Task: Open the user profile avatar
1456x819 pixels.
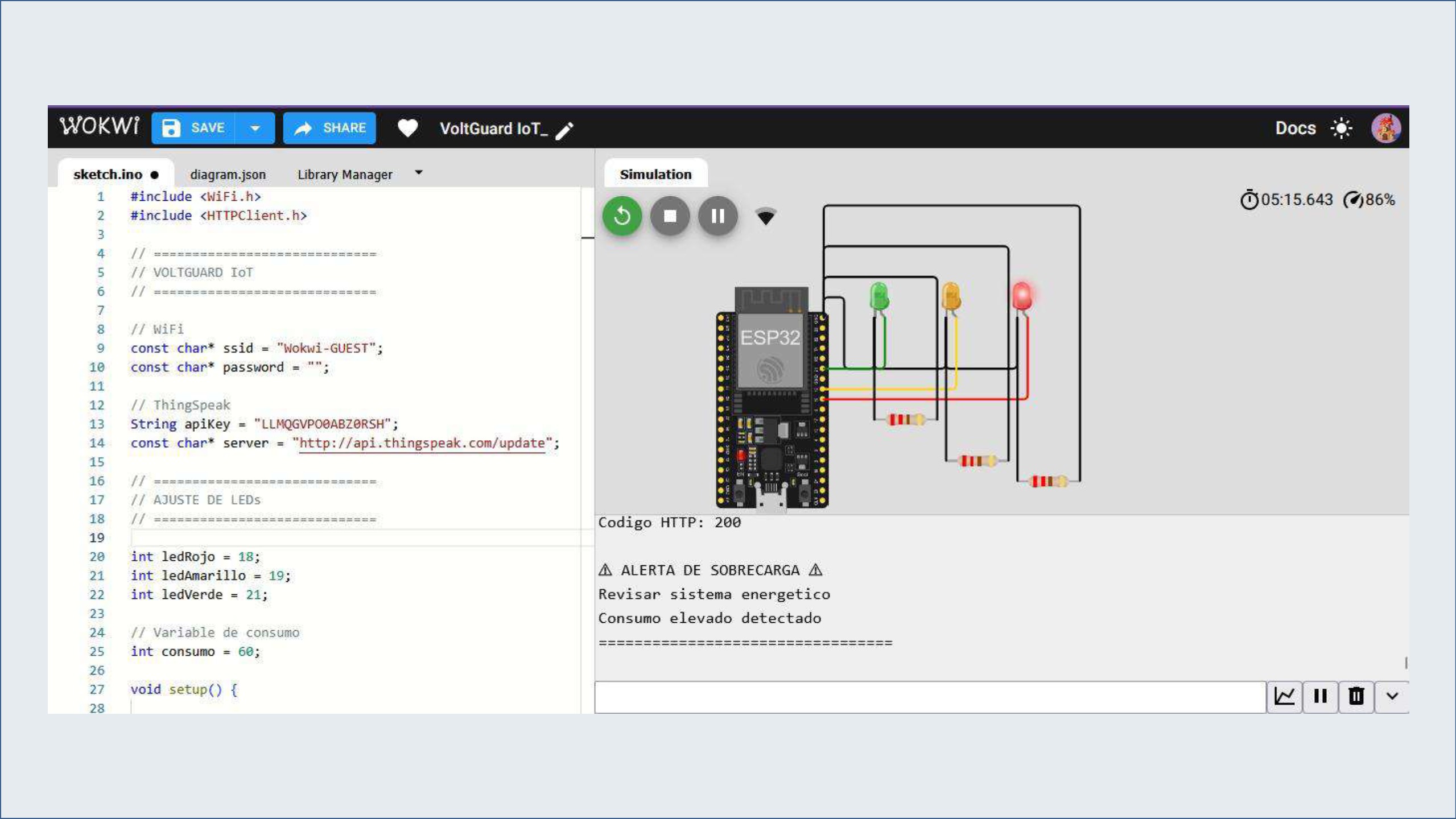Action: pyautogui.click(x=1386, y=128)
